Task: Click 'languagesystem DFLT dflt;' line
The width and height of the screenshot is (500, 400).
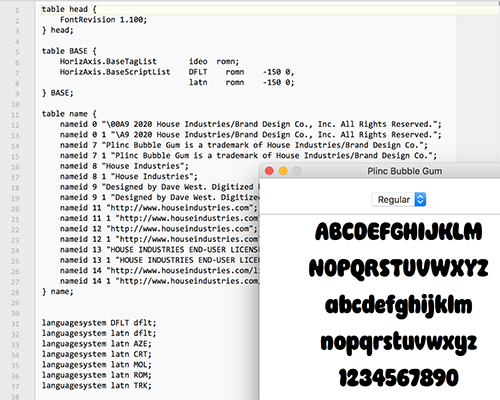Action: coord(99,323)
